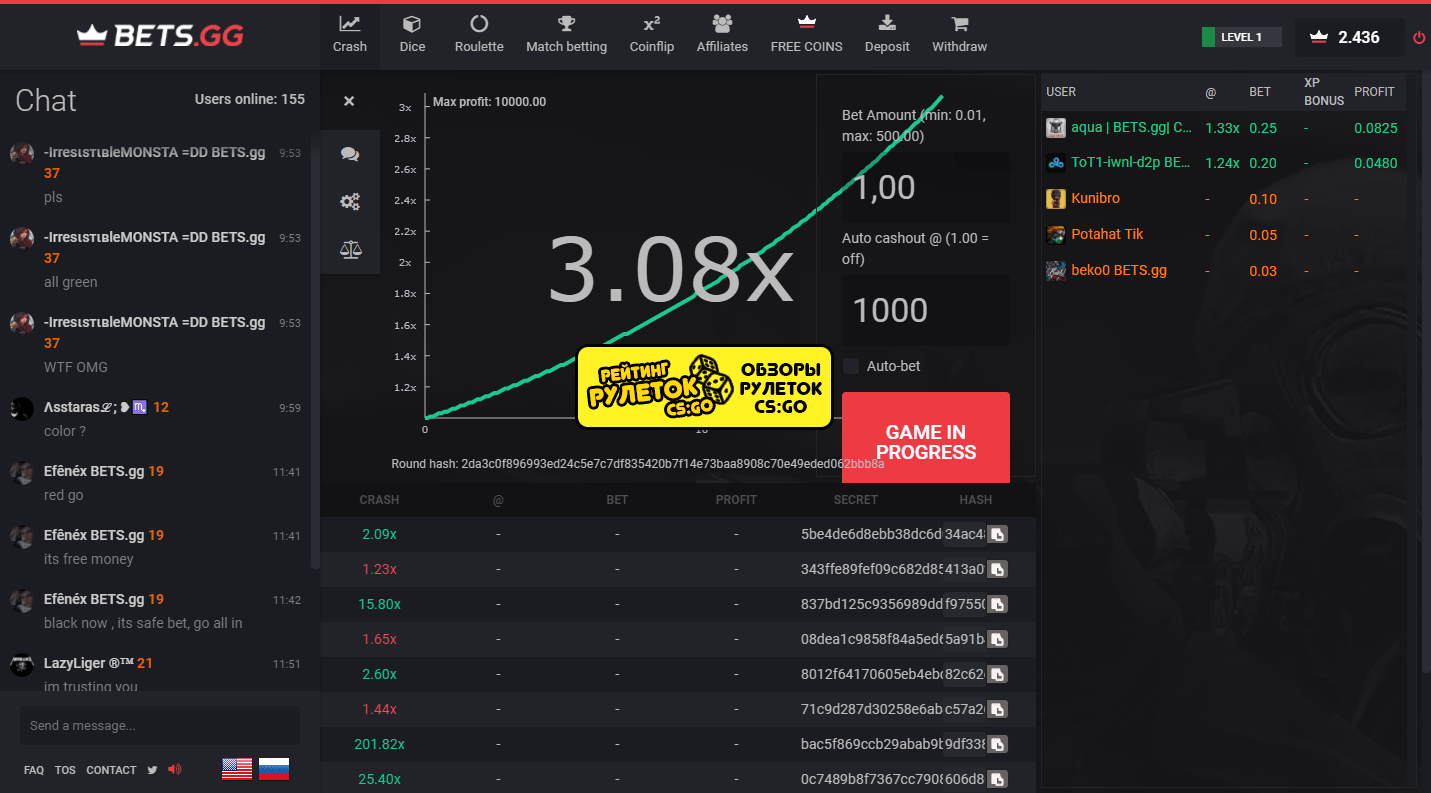The image size is (1431, 793).
Task: Click ToT1-iwnl-d2p user avatar
Action: [x=1056, y=163]
